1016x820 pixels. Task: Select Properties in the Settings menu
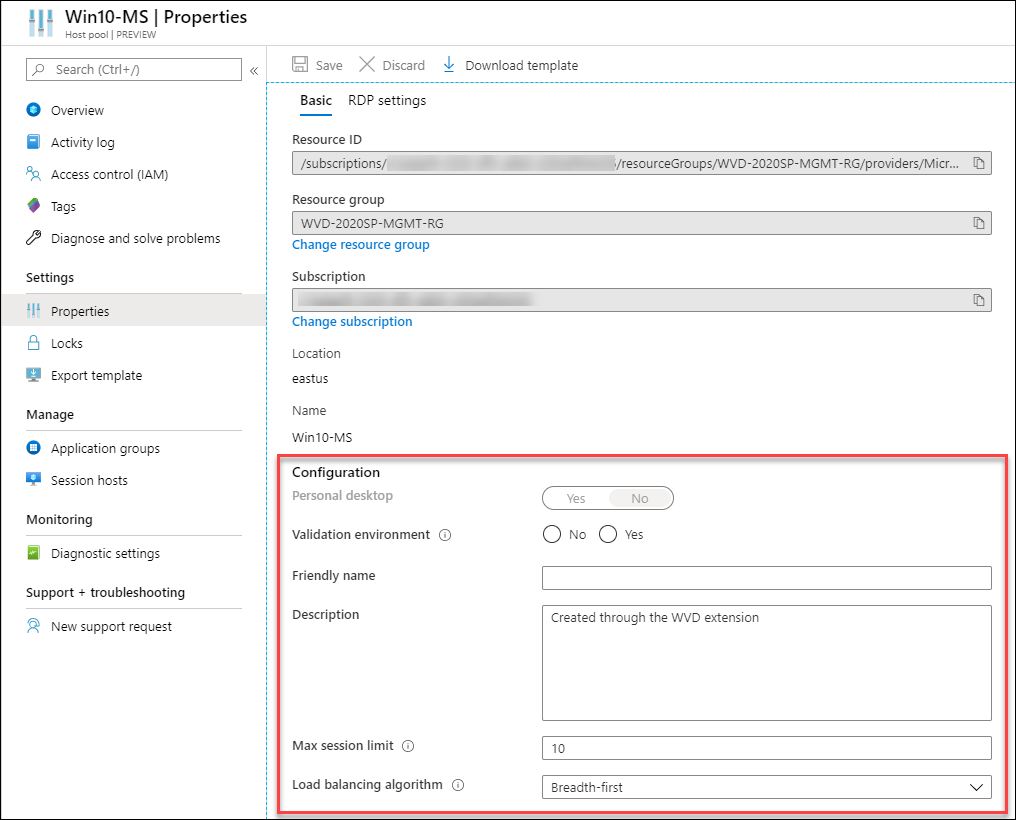click(133, 311)
